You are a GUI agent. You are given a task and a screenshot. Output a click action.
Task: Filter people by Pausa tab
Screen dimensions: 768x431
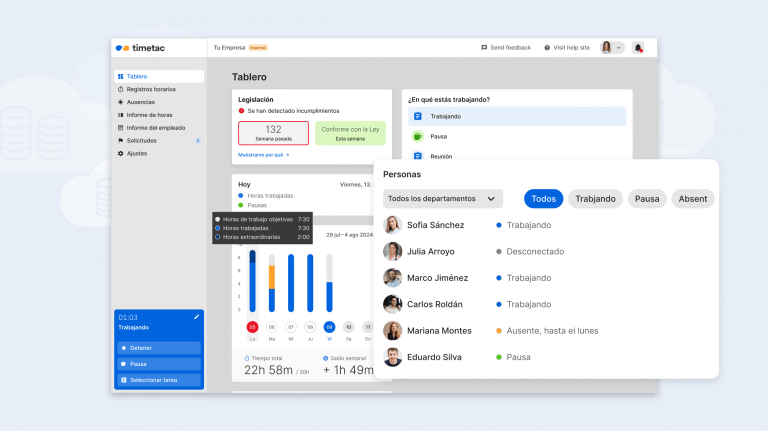pos(647,199)
